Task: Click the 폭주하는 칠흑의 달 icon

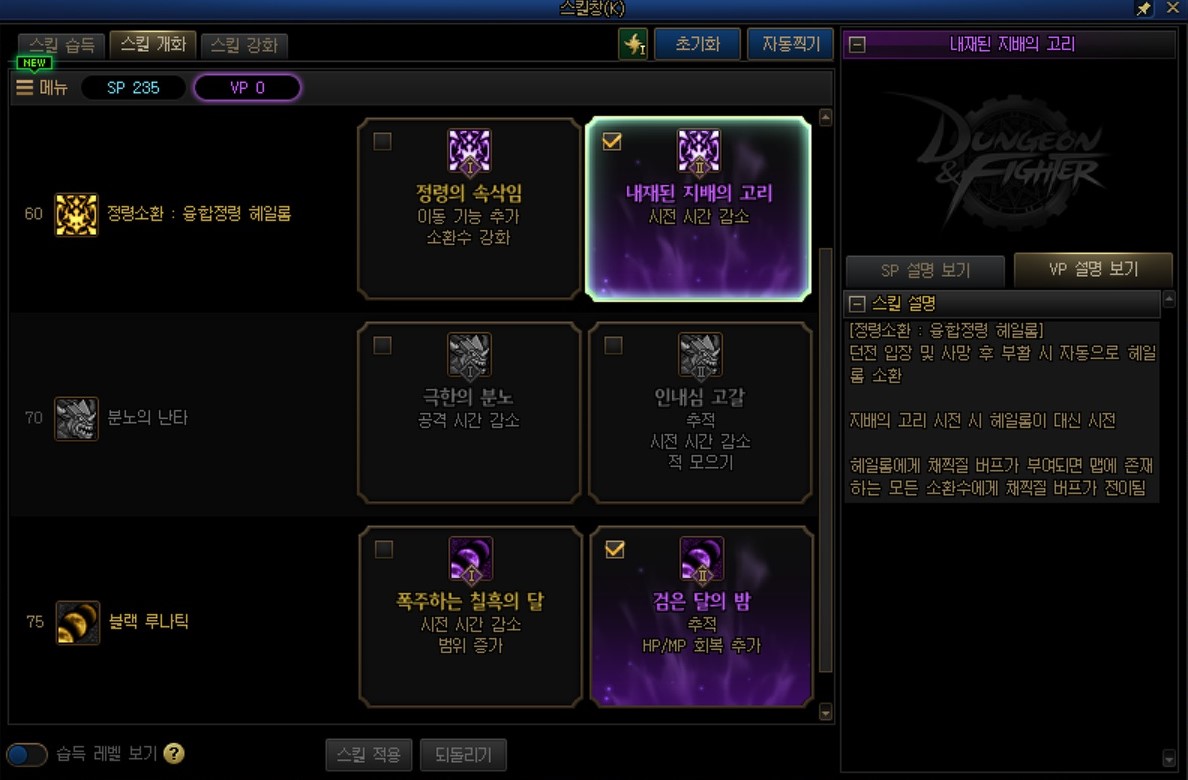Action: coord(471,559)
